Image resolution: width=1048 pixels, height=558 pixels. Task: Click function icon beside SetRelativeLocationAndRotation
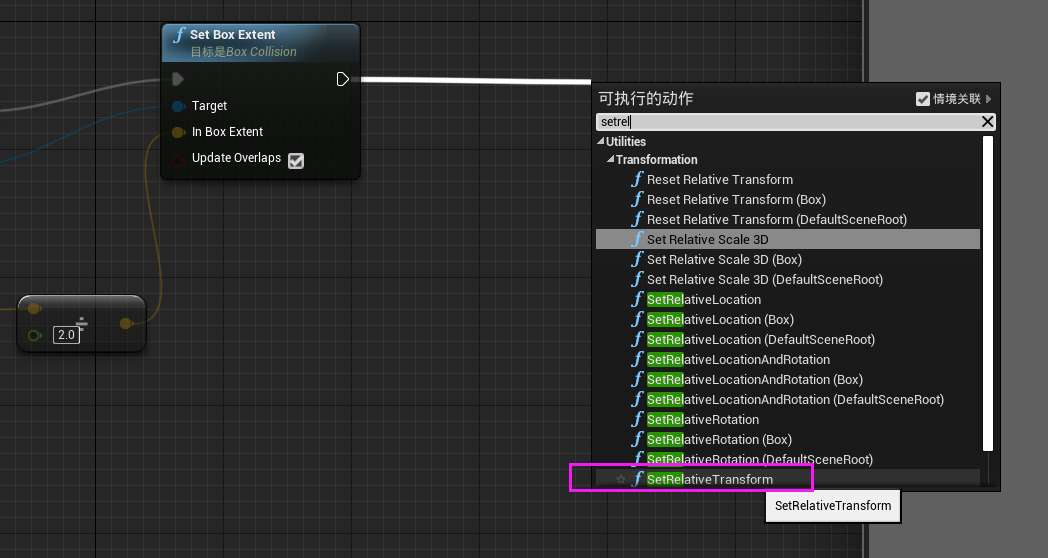tap(638, 360)
